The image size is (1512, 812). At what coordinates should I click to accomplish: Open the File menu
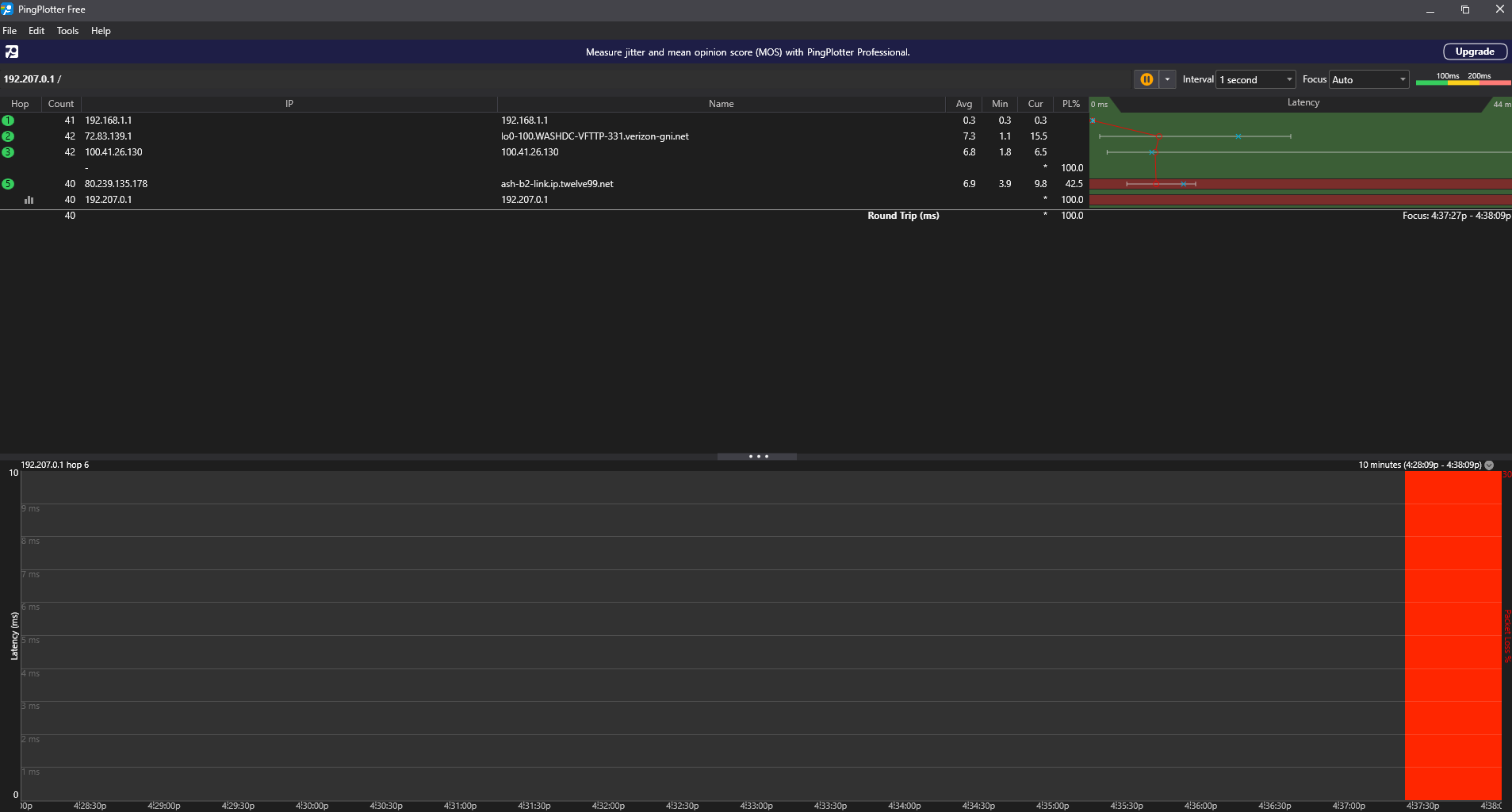(x=10, y=31)
